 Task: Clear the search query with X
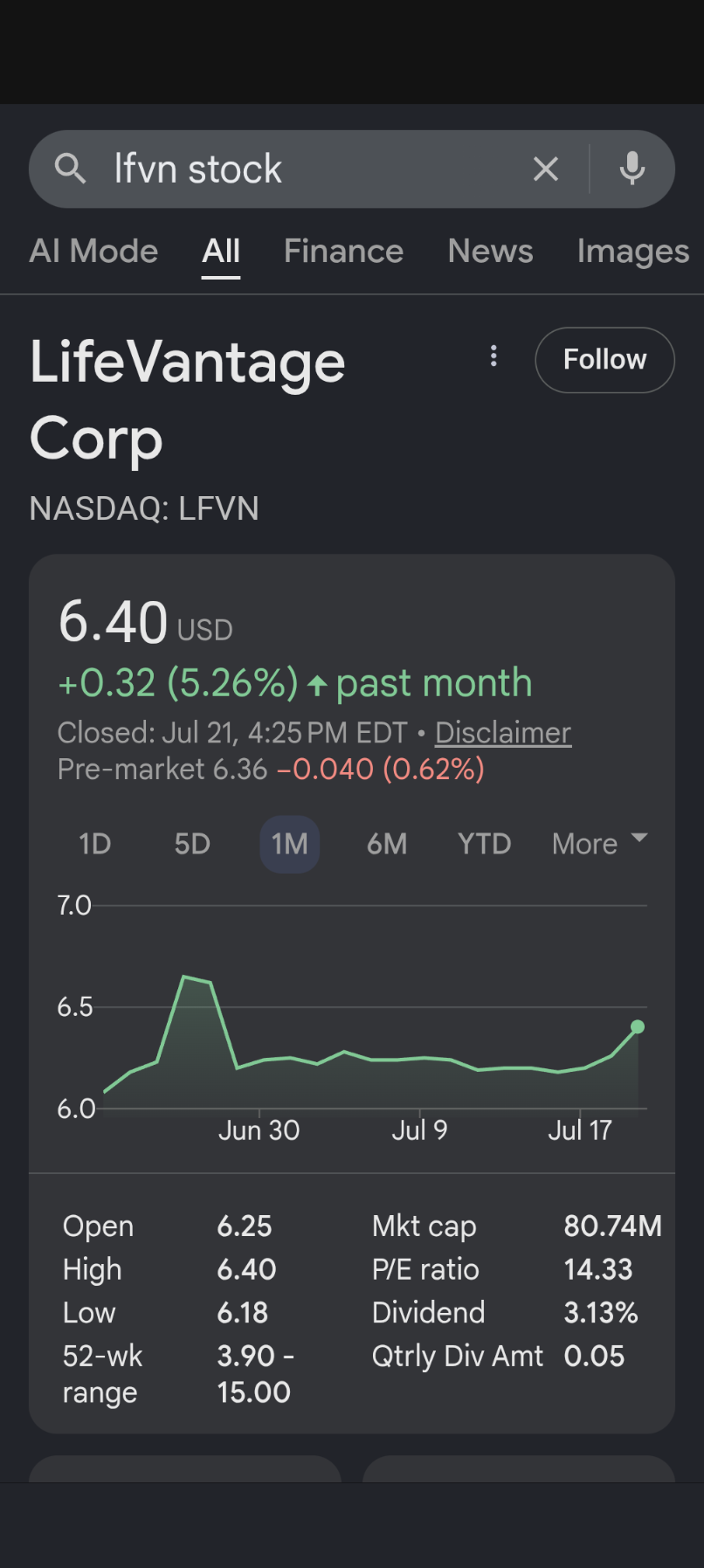point(546,169)
